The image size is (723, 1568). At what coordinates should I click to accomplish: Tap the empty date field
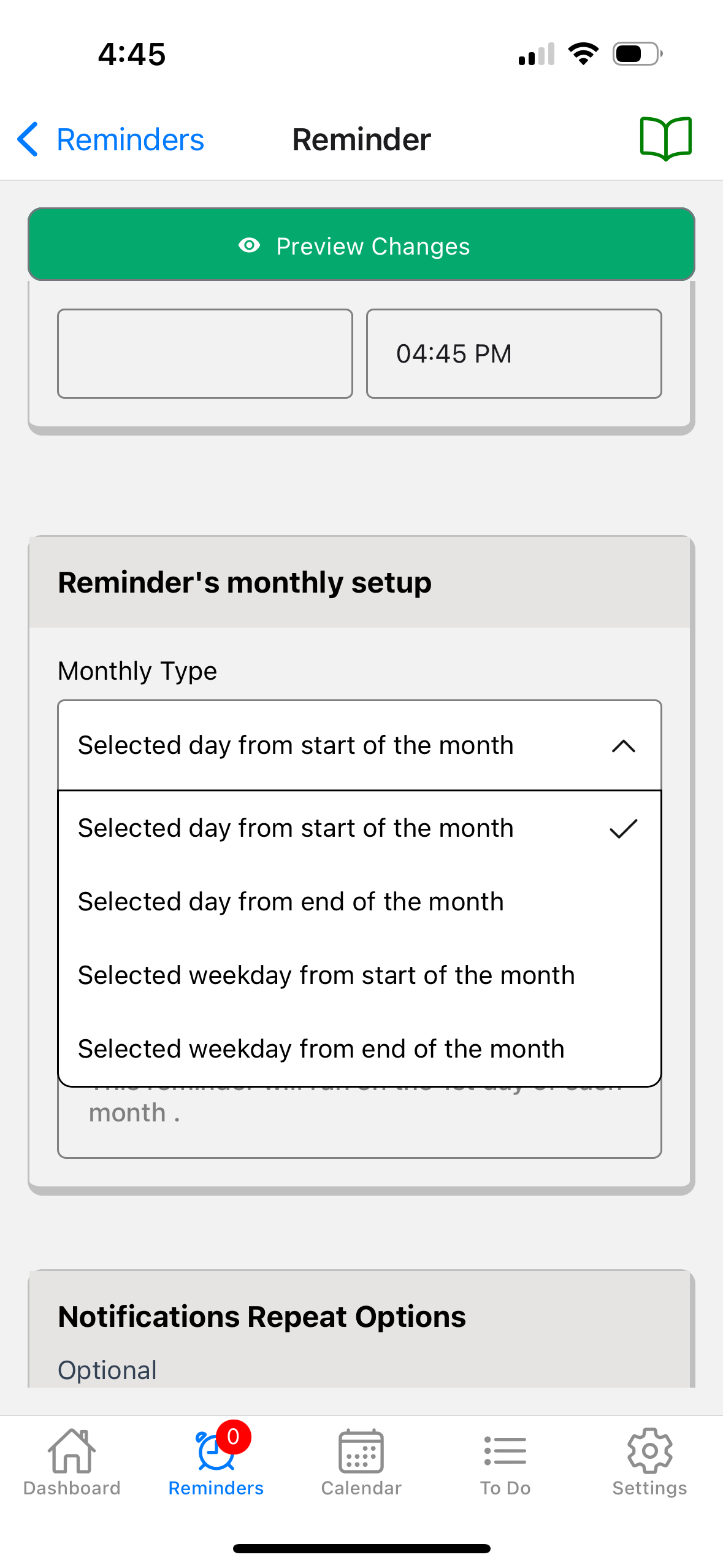205,353
